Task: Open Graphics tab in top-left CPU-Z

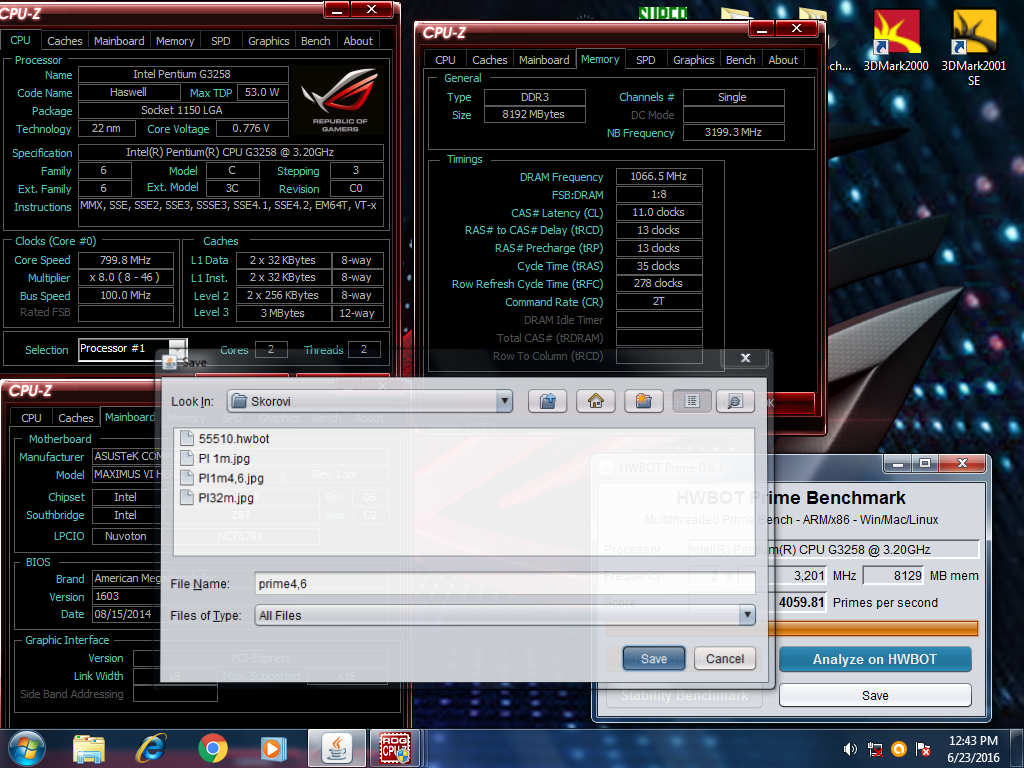Action: point(268,40)
